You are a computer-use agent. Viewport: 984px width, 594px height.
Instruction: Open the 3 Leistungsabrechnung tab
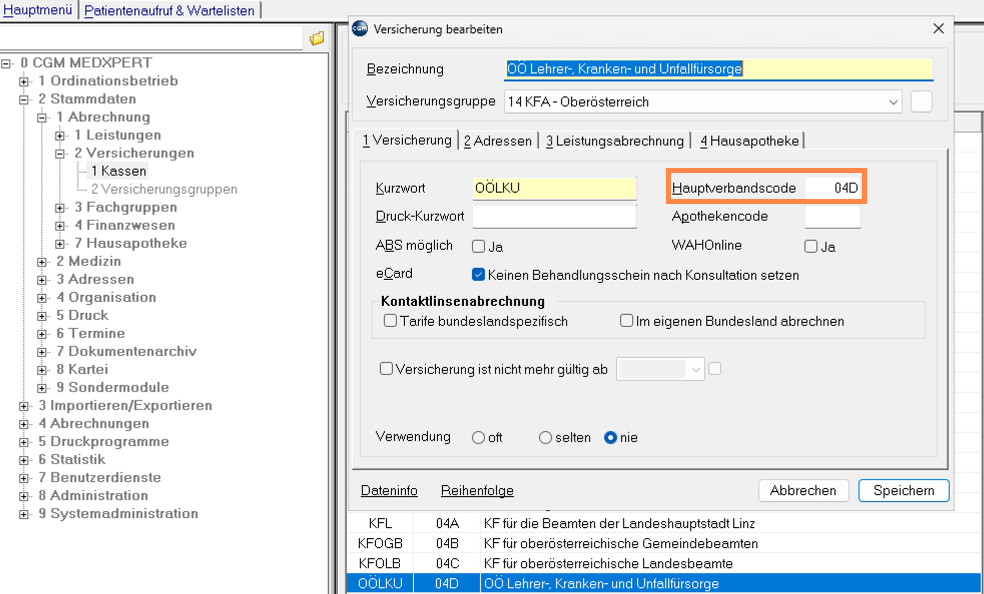[x=615, y=141]
